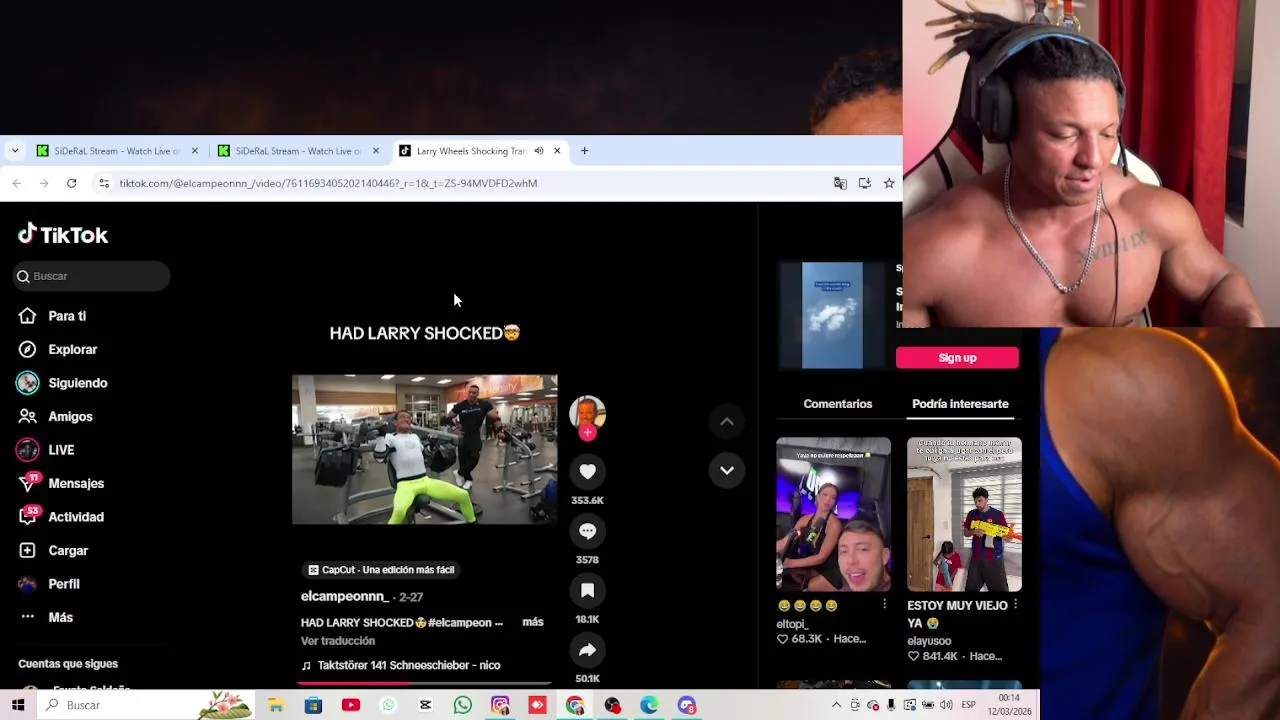Close the first SiDeRaL Stream tab
Screen dimensions: 1280x720
195,151
